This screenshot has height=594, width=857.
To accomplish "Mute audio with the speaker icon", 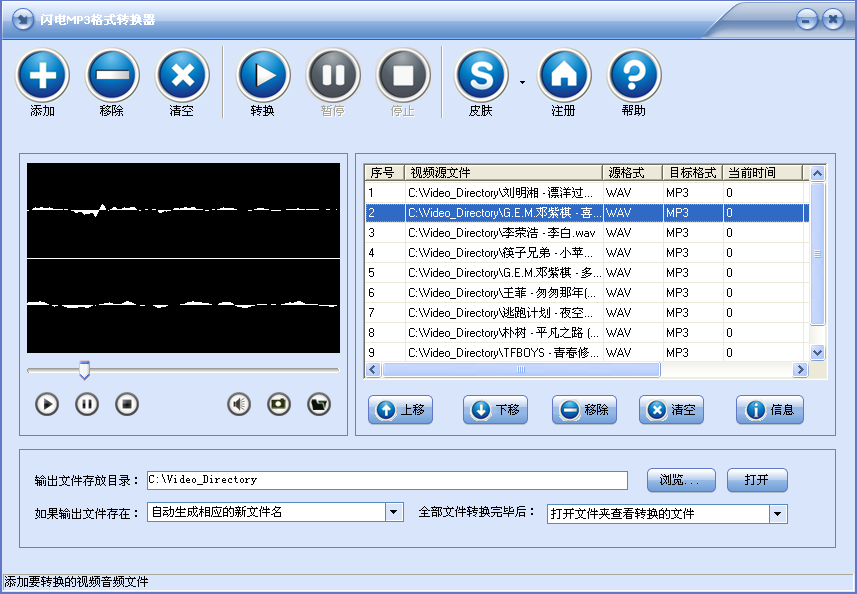I will (x=239, y=404).
